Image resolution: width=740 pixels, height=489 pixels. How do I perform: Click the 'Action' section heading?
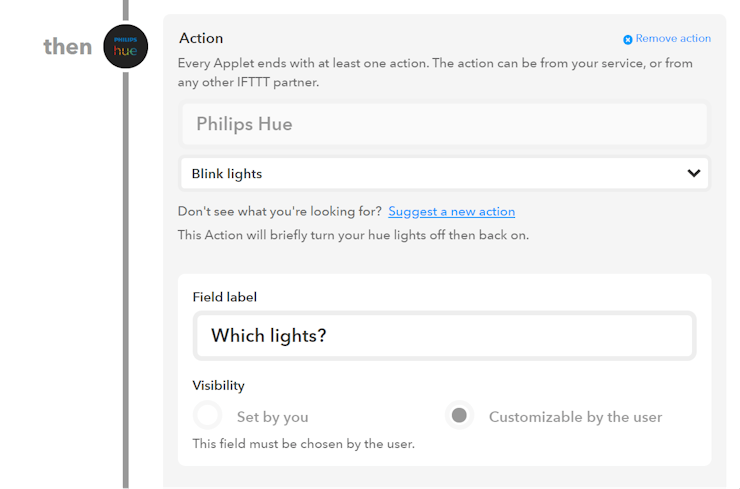pyautogui.click(x=201, y=38)
